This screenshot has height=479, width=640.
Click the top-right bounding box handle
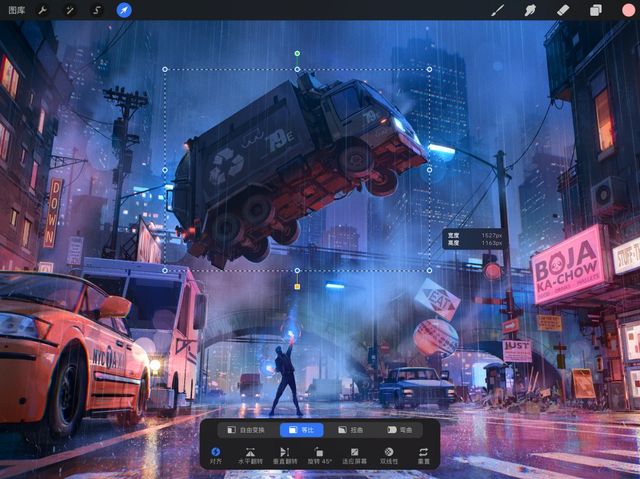pos(429,69)
